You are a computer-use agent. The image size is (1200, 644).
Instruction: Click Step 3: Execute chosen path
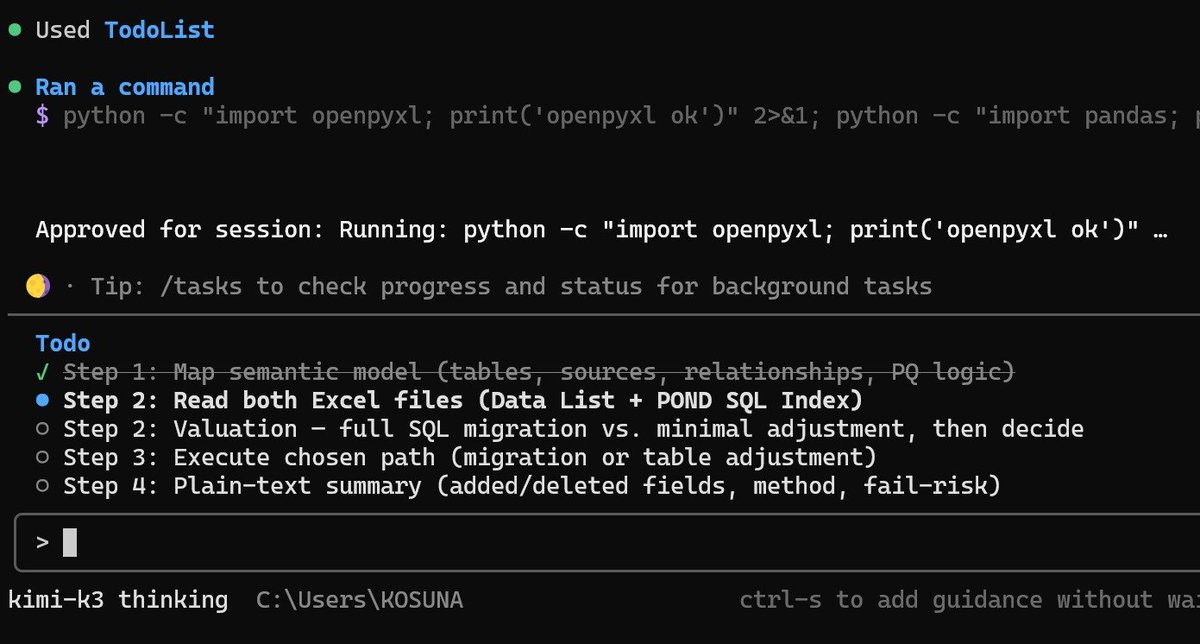[469, 458]
